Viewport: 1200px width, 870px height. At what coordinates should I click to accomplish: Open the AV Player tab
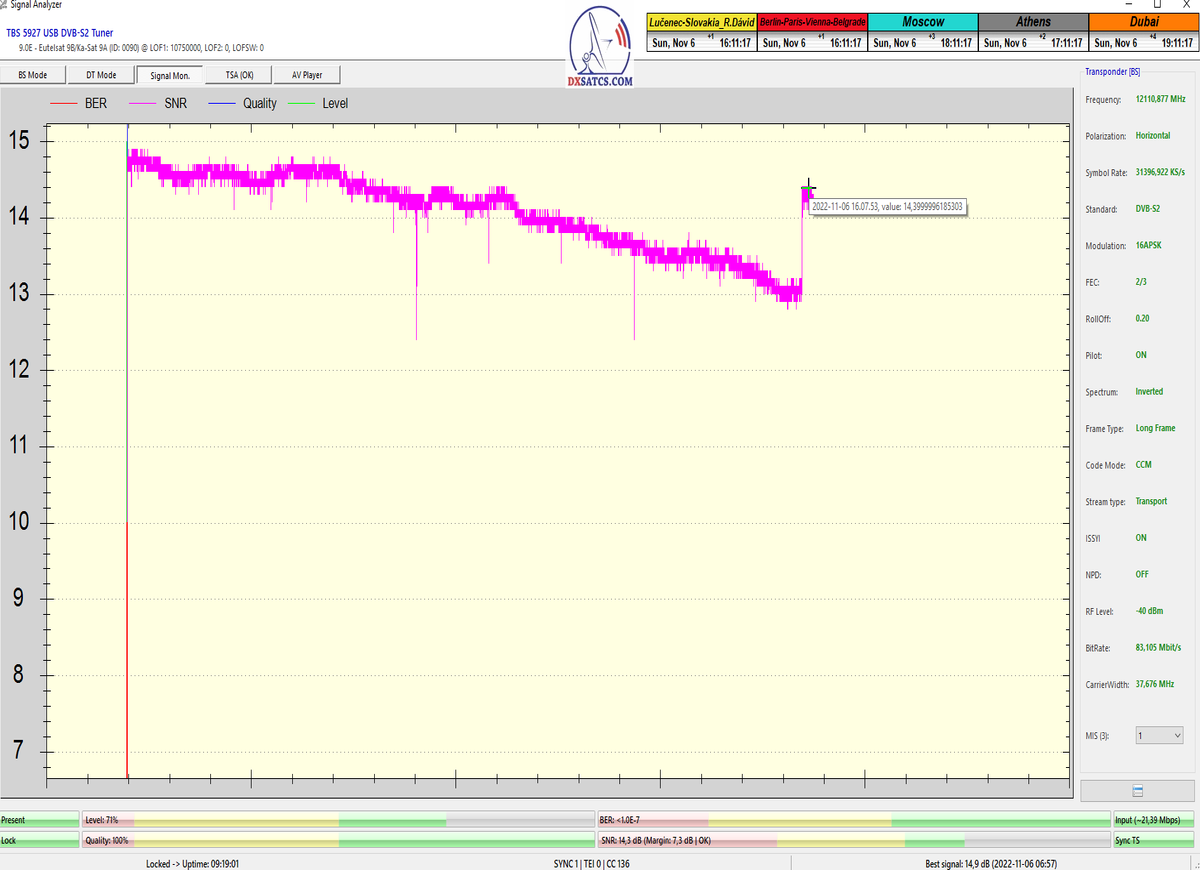pyautogui.click(x=307, y=75)
